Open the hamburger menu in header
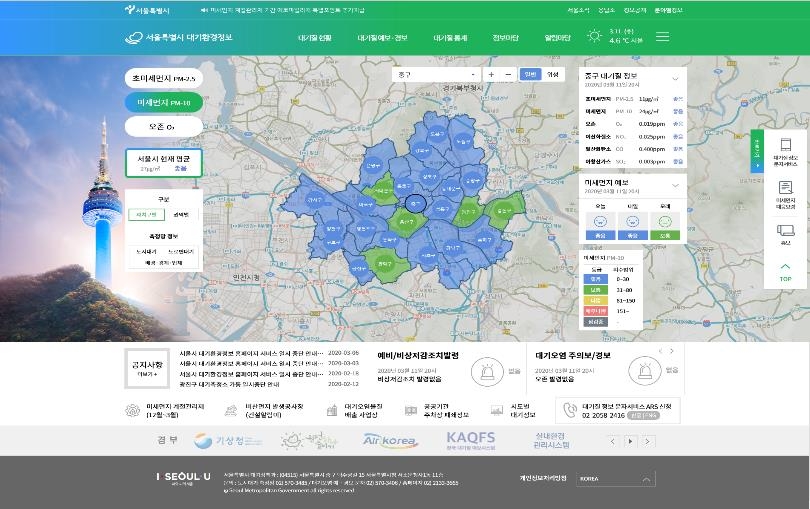810x509 pixels. [x=662, y=37]
